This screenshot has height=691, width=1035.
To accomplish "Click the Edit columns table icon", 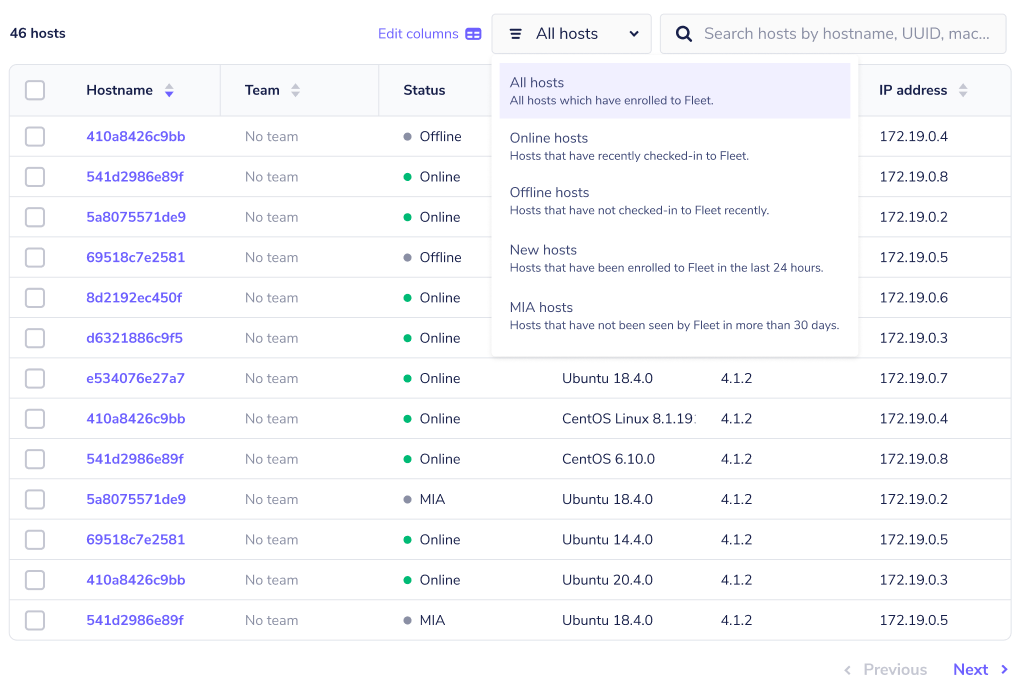I will (473, 34).
